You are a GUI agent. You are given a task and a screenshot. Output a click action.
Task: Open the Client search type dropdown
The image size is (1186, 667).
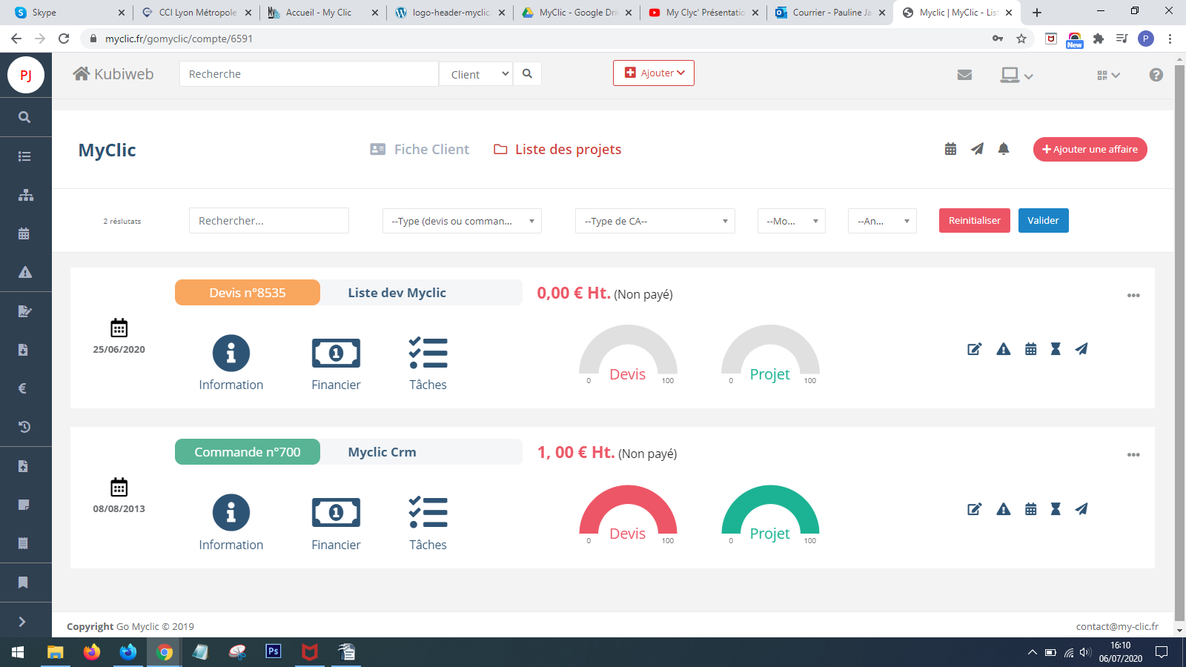[476, 74]
